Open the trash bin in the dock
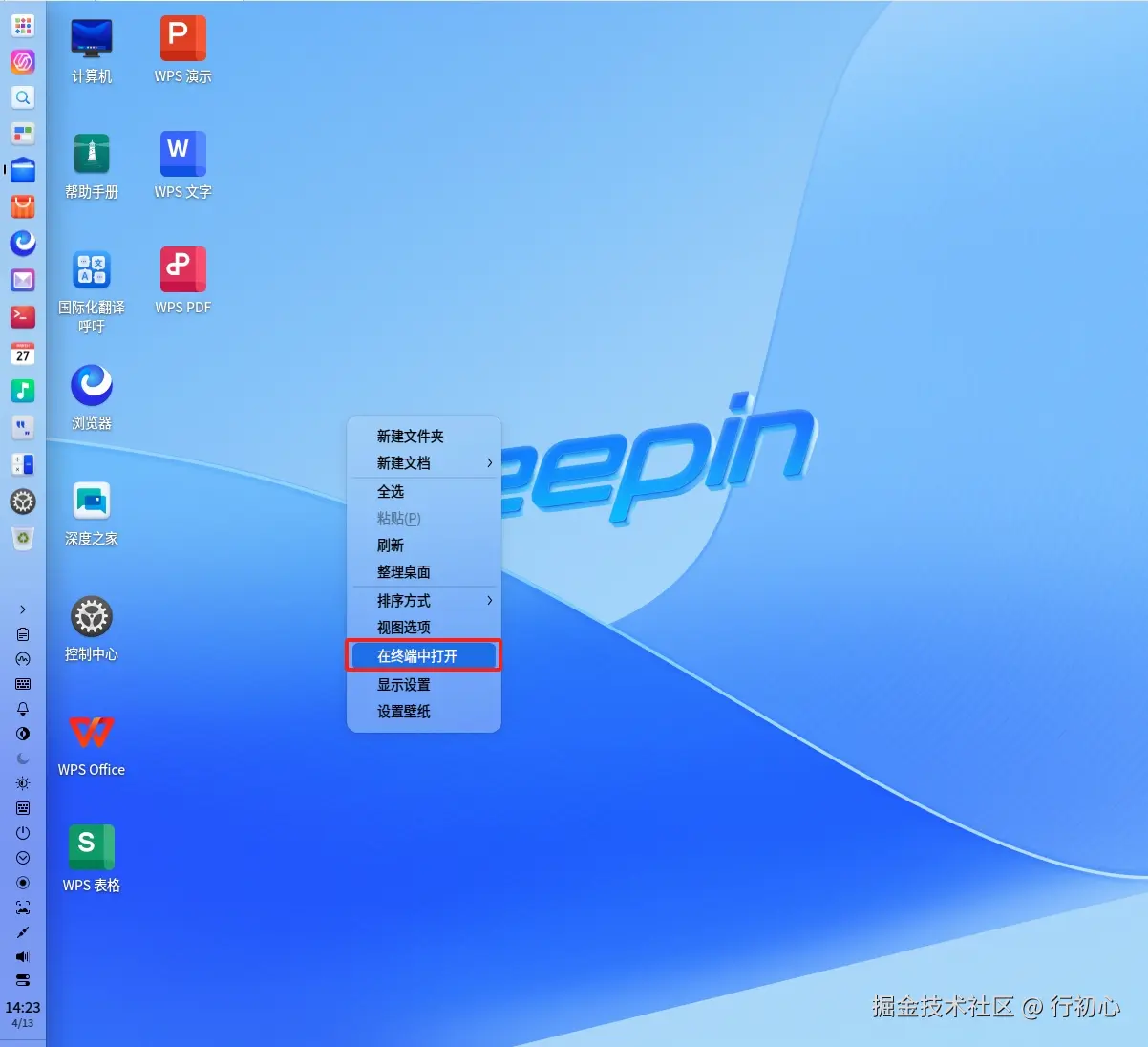This screenshot has height=1047, width=1148. point(23,539)
